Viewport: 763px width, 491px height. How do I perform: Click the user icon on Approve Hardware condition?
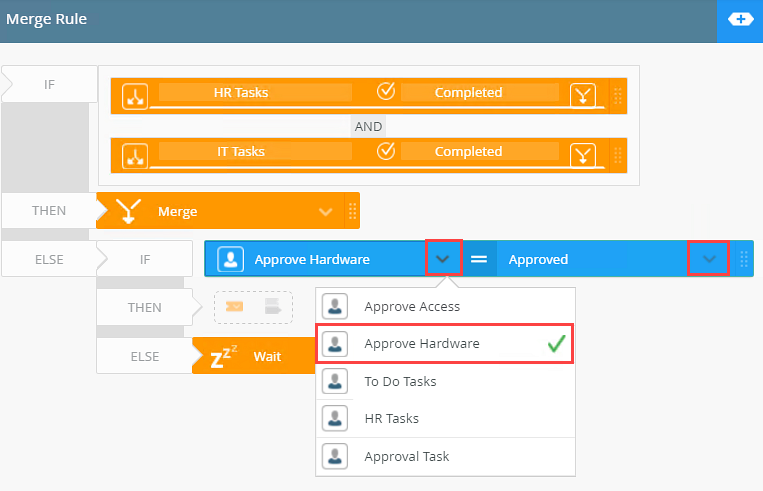[x=230, y=259]
